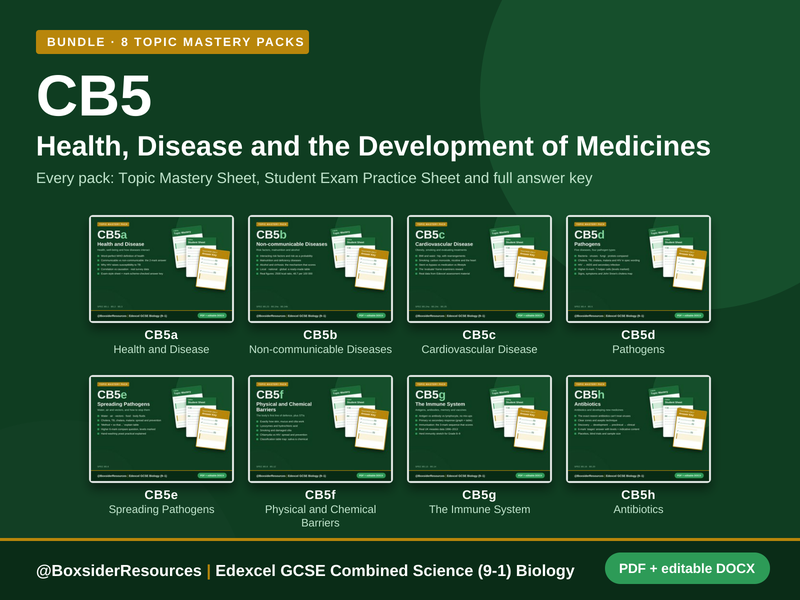Viewport: 800px width, 600px height.
Task: Click the stacked sheets icon in CB5f card
Action: click(x=361, y=417)
